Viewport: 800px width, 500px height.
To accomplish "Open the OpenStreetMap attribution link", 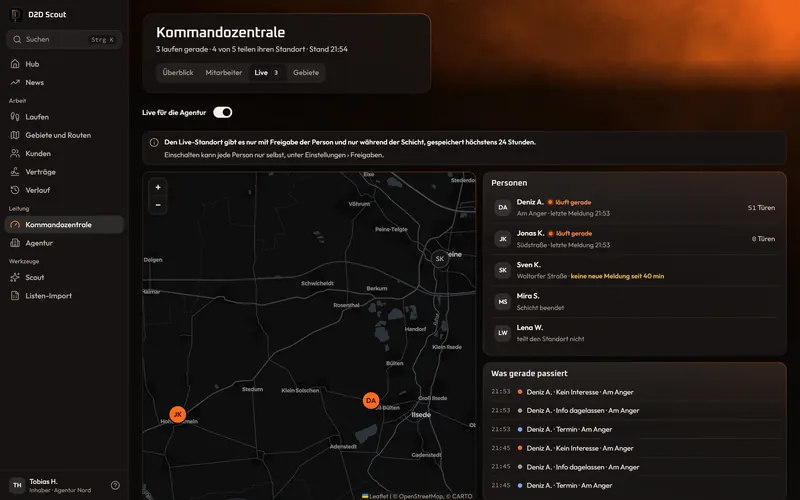I will click(421, 496).
